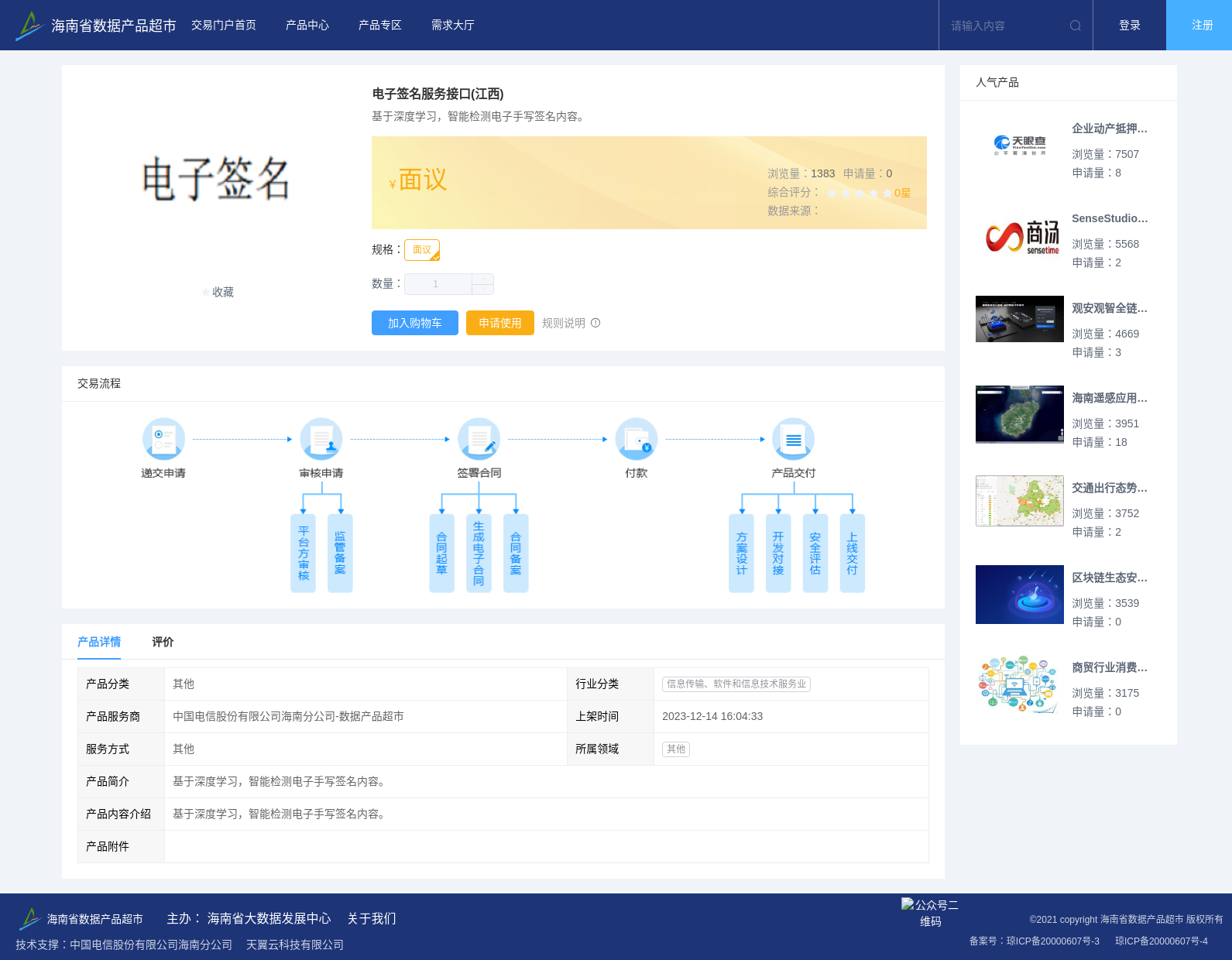Open the 琼ICP备20000607号-4 link
The image size is (1232, 960).
(1162, 941)
